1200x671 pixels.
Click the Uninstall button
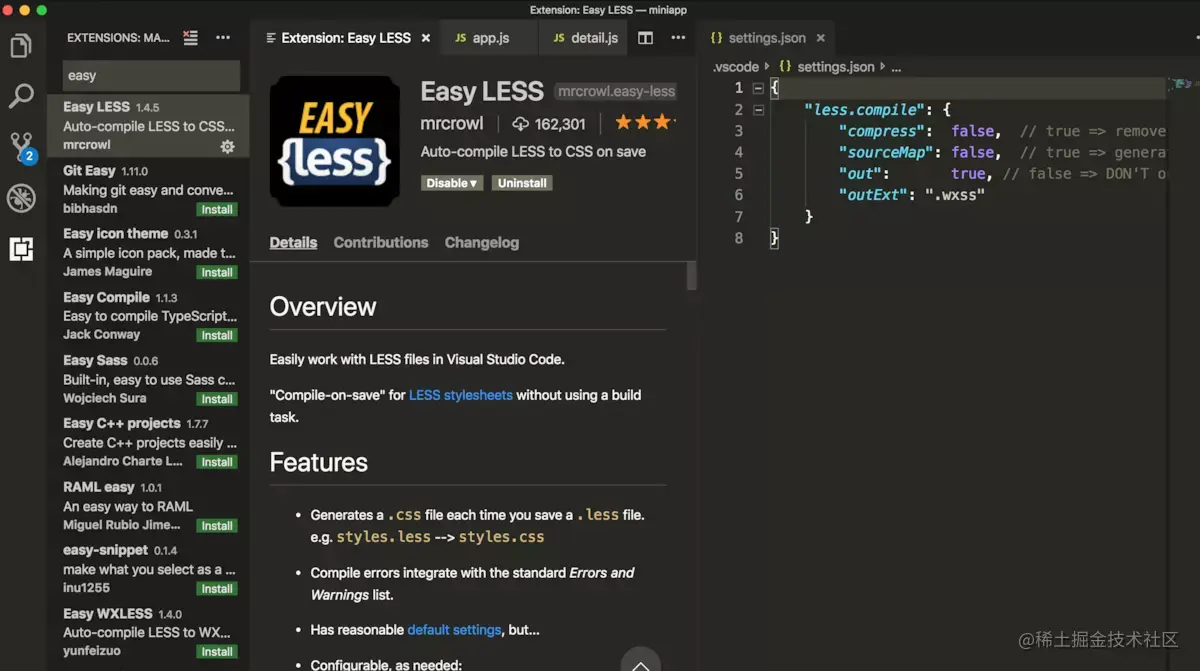(x=522, y=183)
